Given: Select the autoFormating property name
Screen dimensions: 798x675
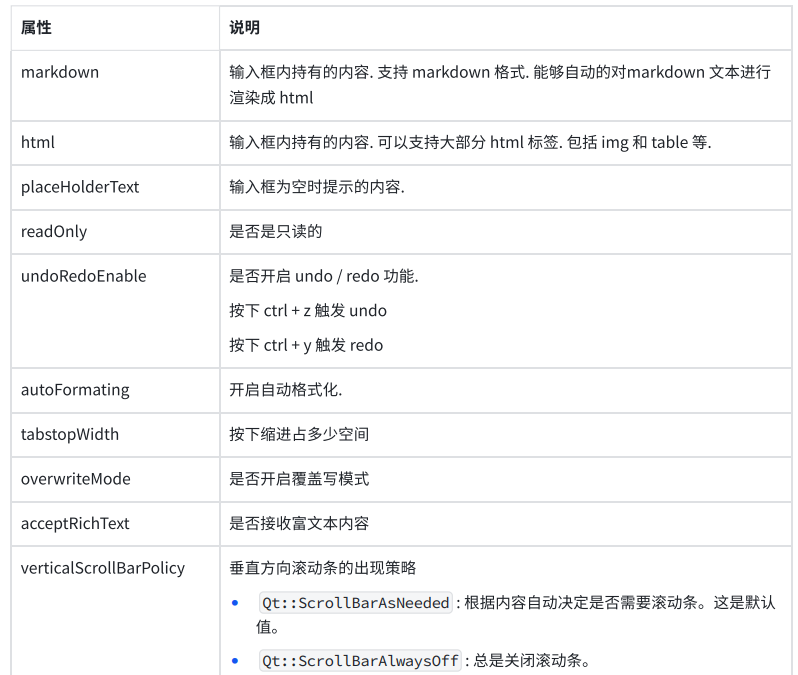Looking at the screenshot, I should [x=75, y=390].
